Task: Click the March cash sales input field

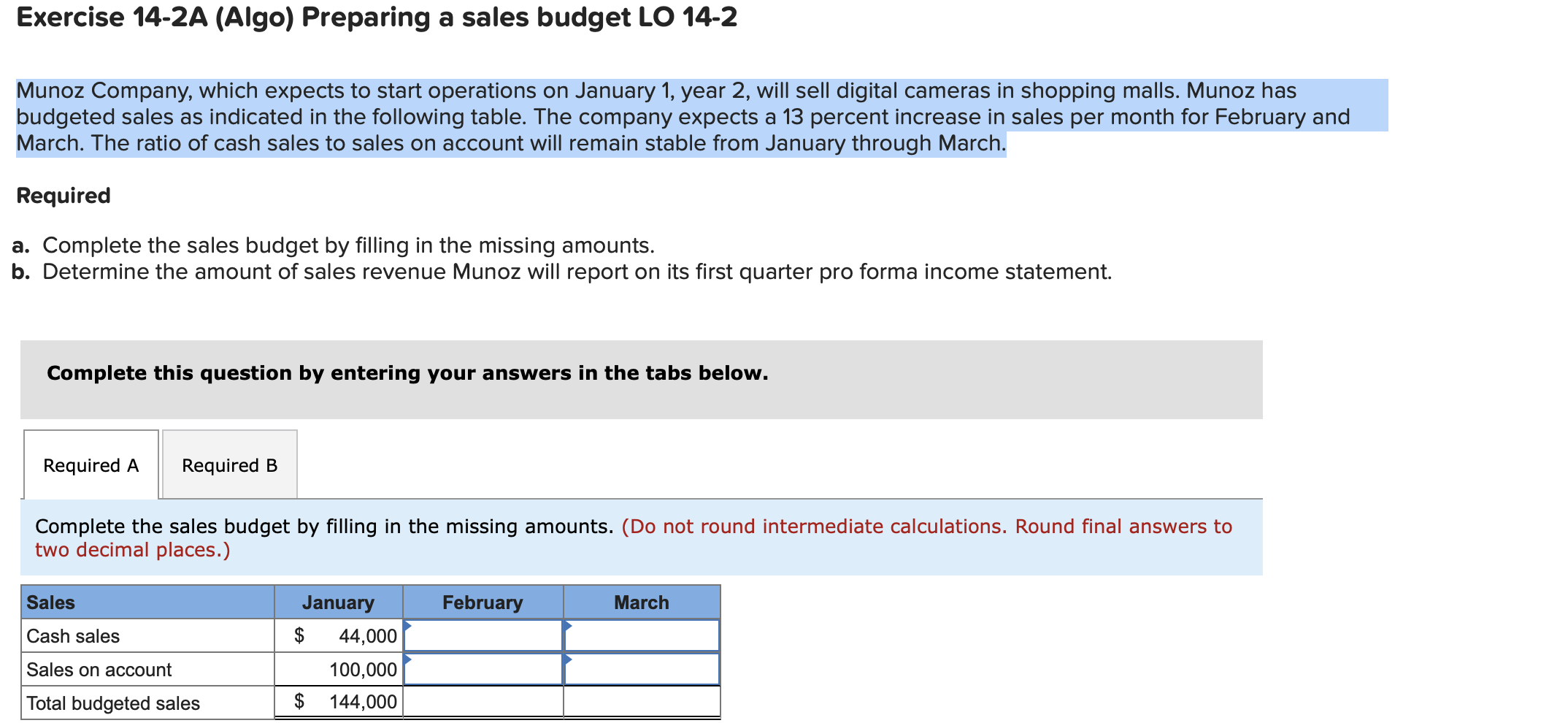Action: [x=642, y=635]
